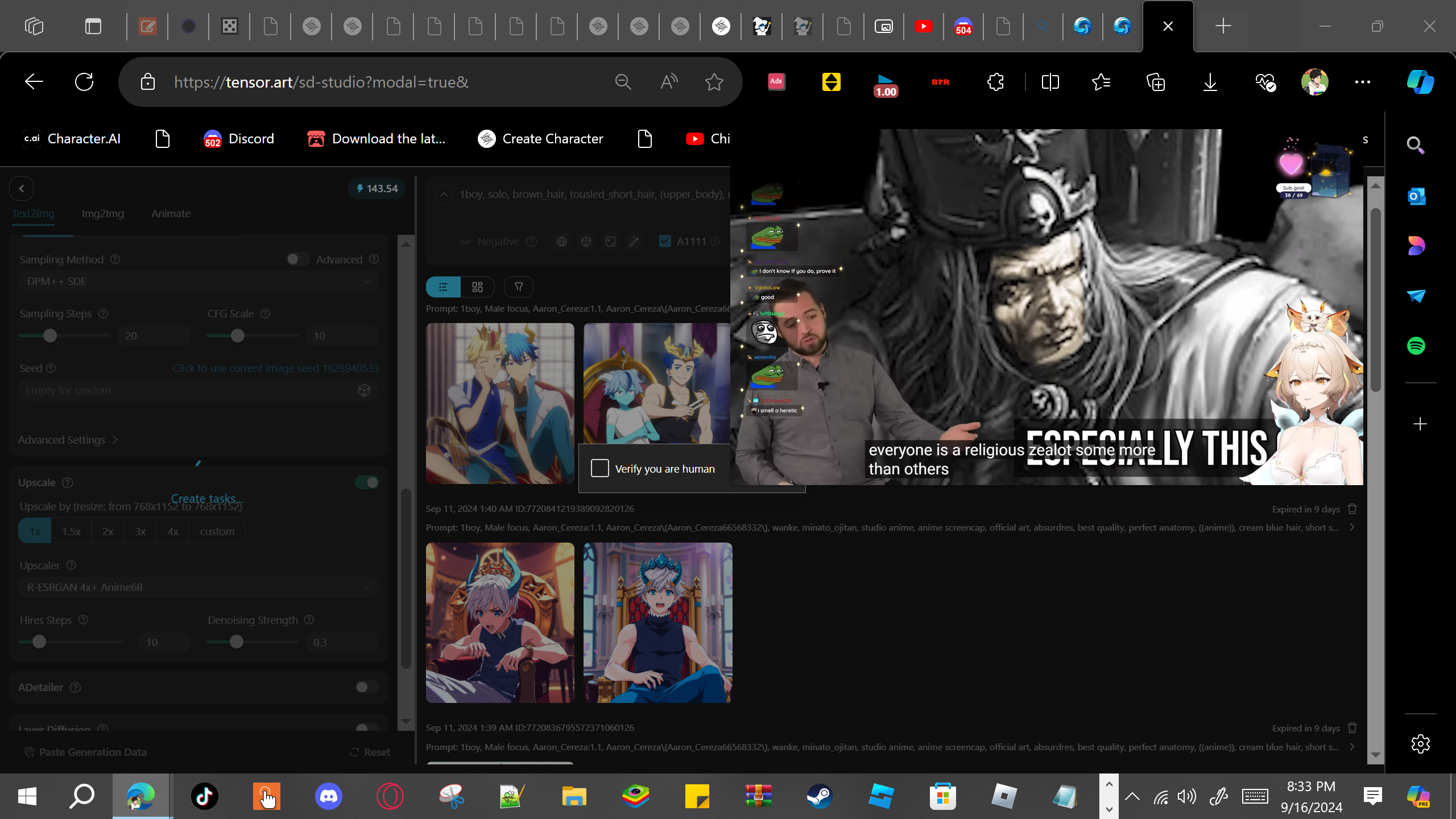
Task: Switch to the Animate tab
Action: (171, 214)
